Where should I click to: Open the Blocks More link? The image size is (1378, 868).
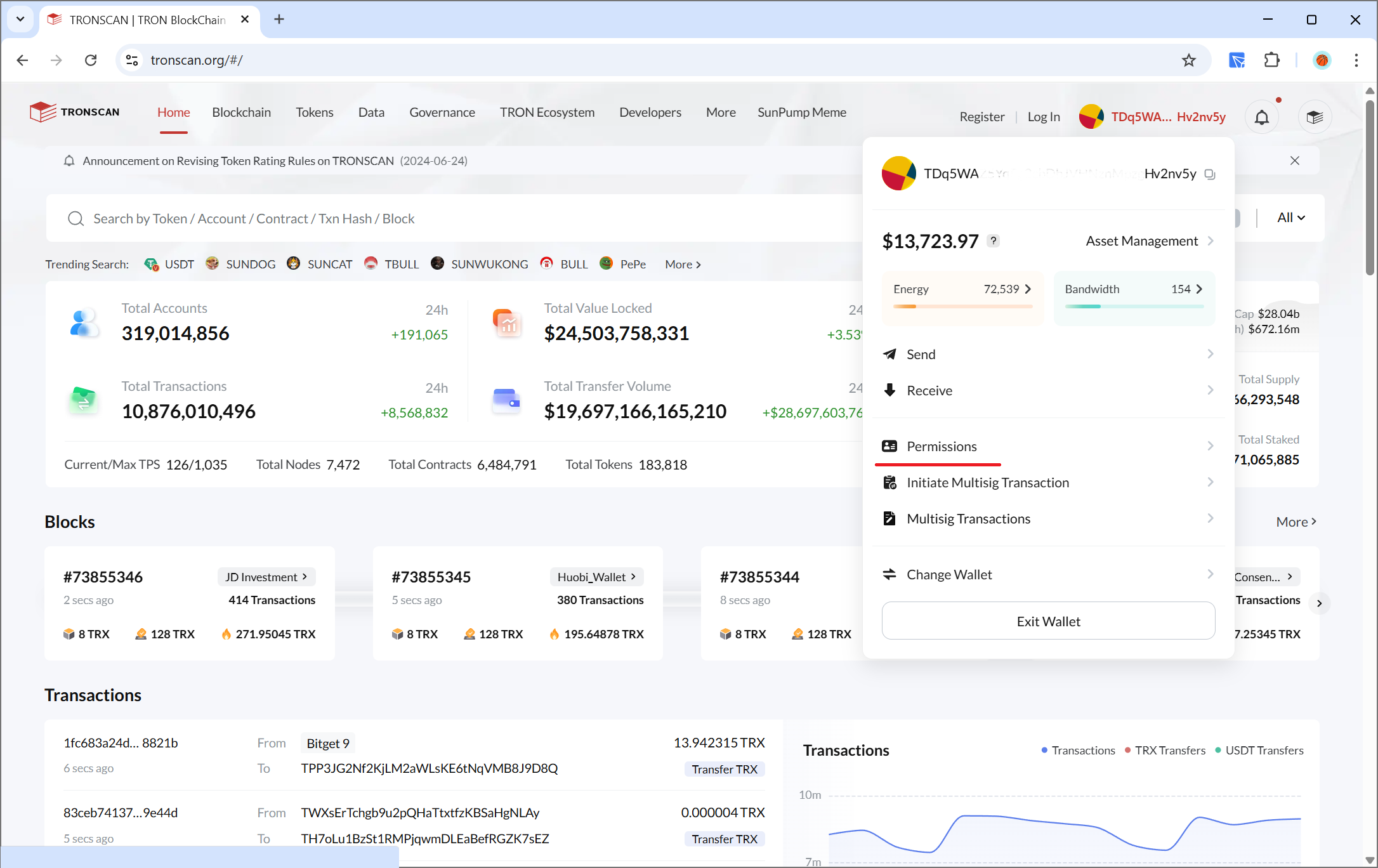coord(1296,522)
